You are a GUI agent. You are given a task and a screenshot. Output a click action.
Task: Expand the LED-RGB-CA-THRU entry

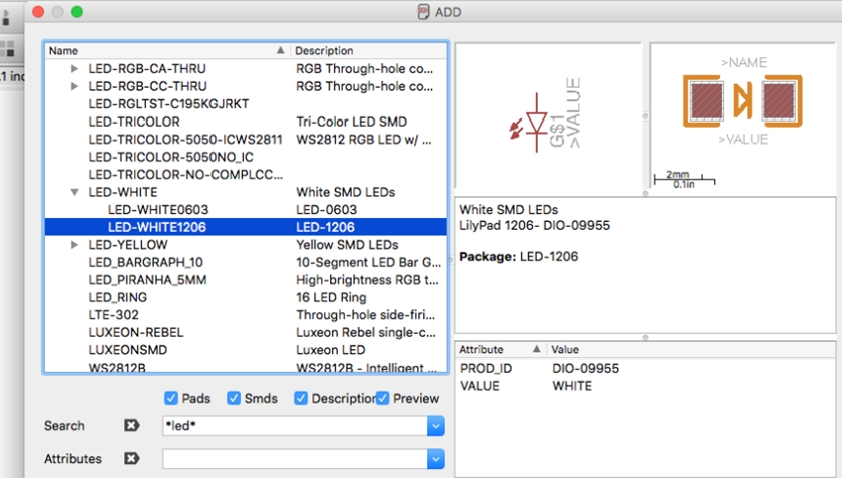click(75, 68)
